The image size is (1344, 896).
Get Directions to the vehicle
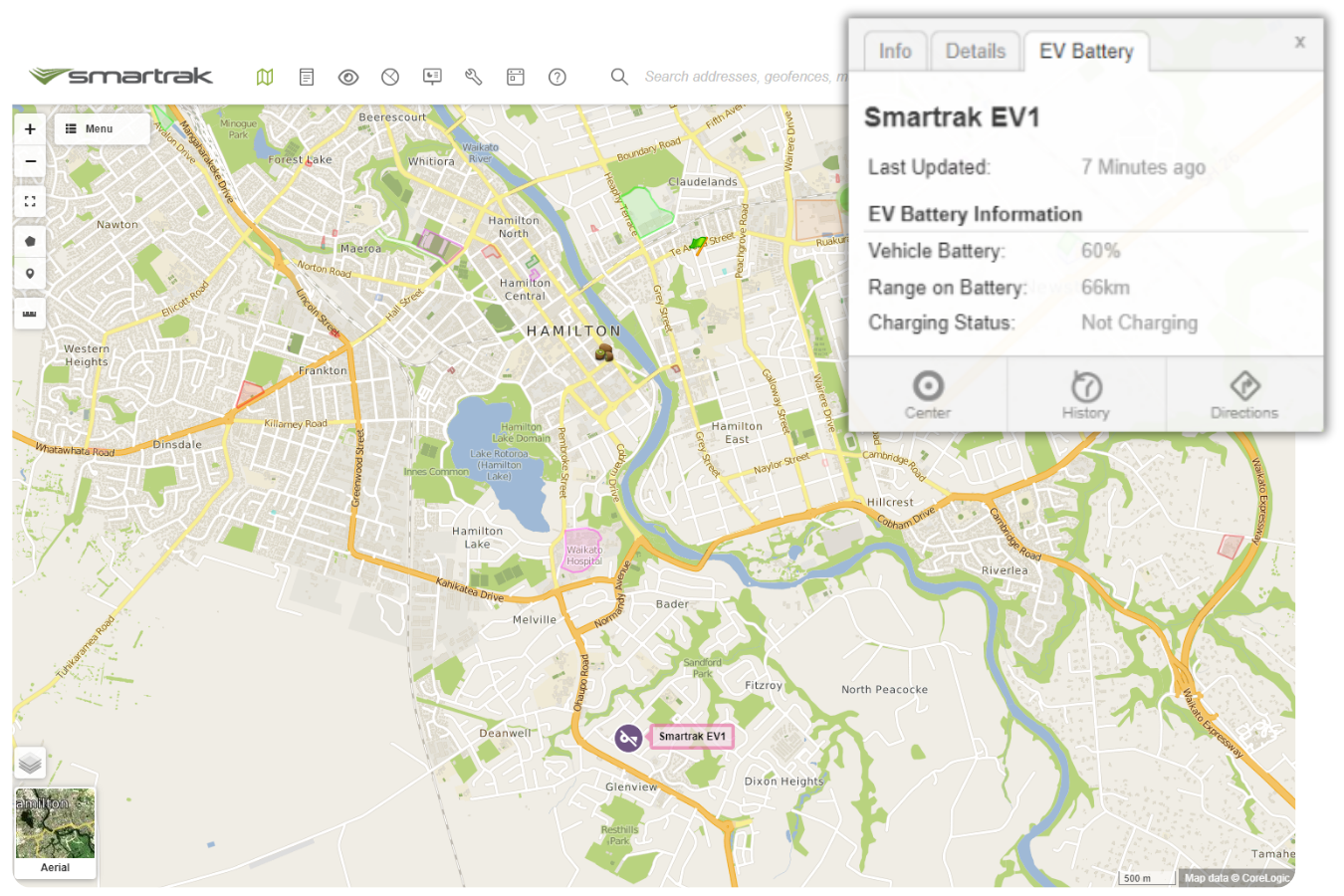1244,395
